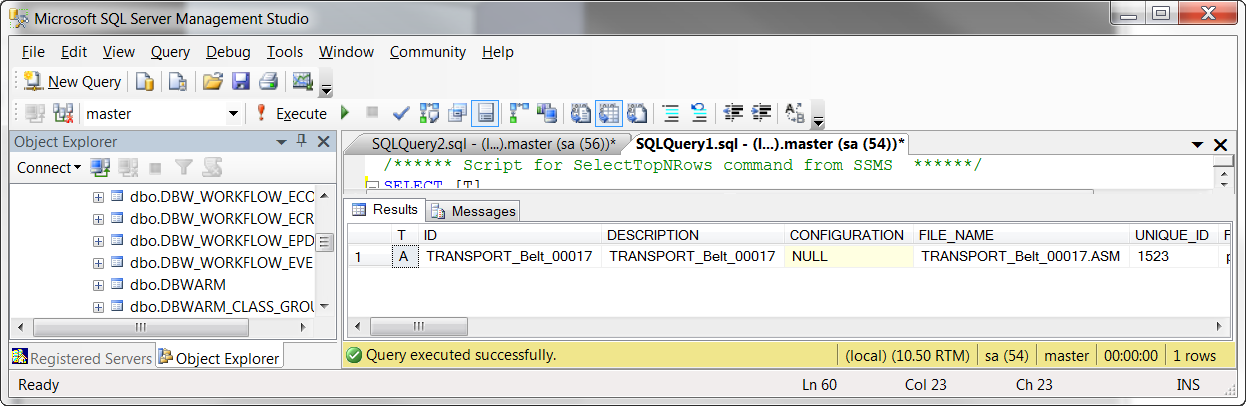Click the Object Explorer filter icon
This screenshot has width=1246, height=406.
(x=184, y=168)
